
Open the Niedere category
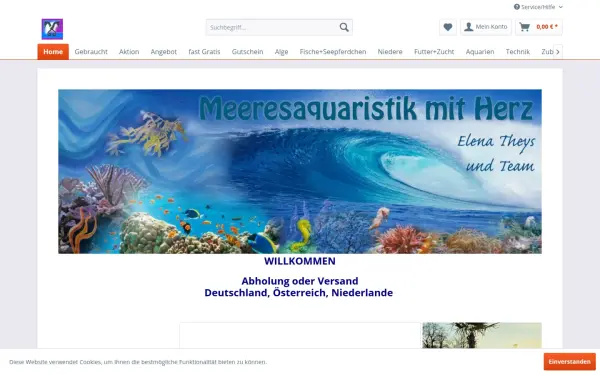[390, 52]
